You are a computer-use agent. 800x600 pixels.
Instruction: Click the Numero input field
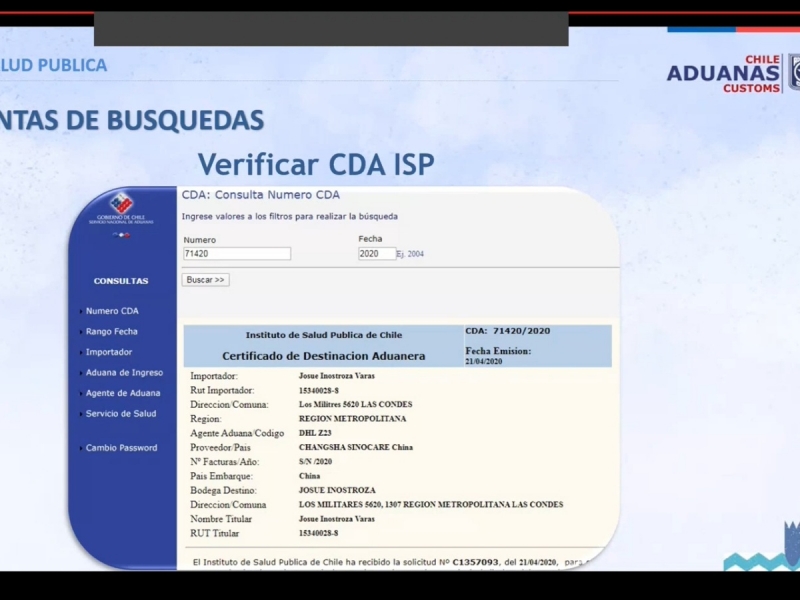pyautogui.click(x=237, y=254)
